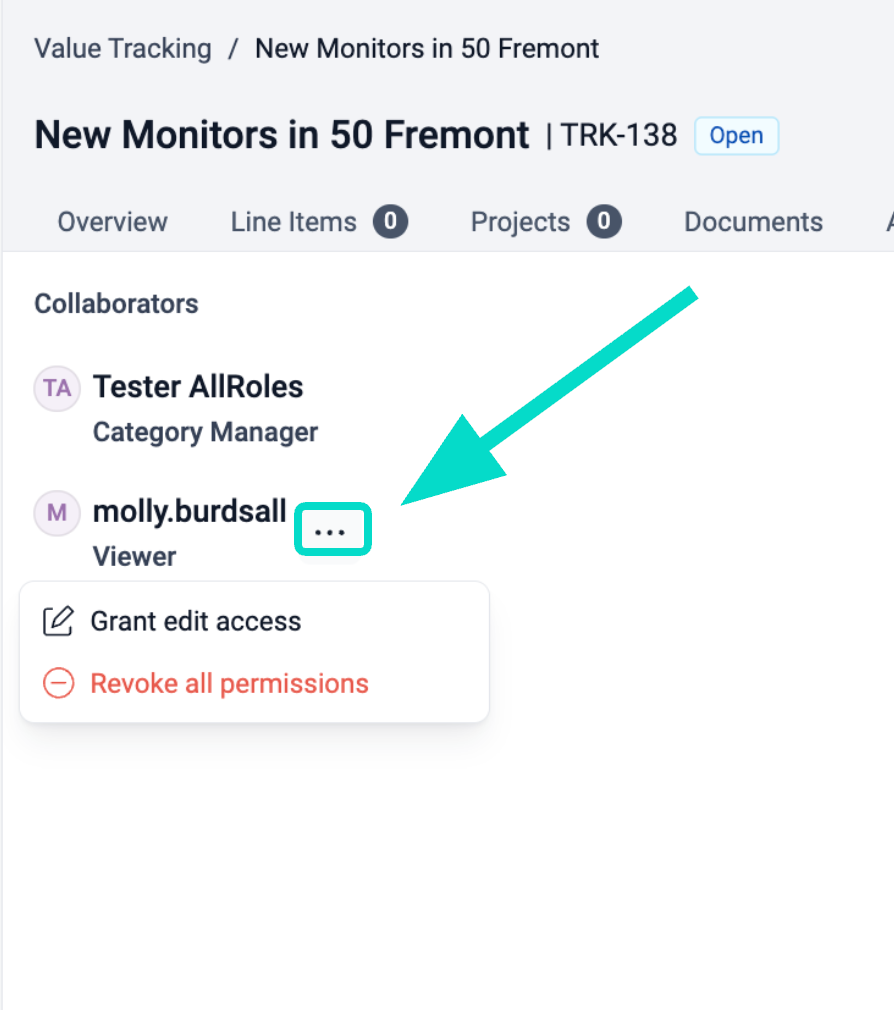Click the TRK-138 tracking ID

pos(619,135)
